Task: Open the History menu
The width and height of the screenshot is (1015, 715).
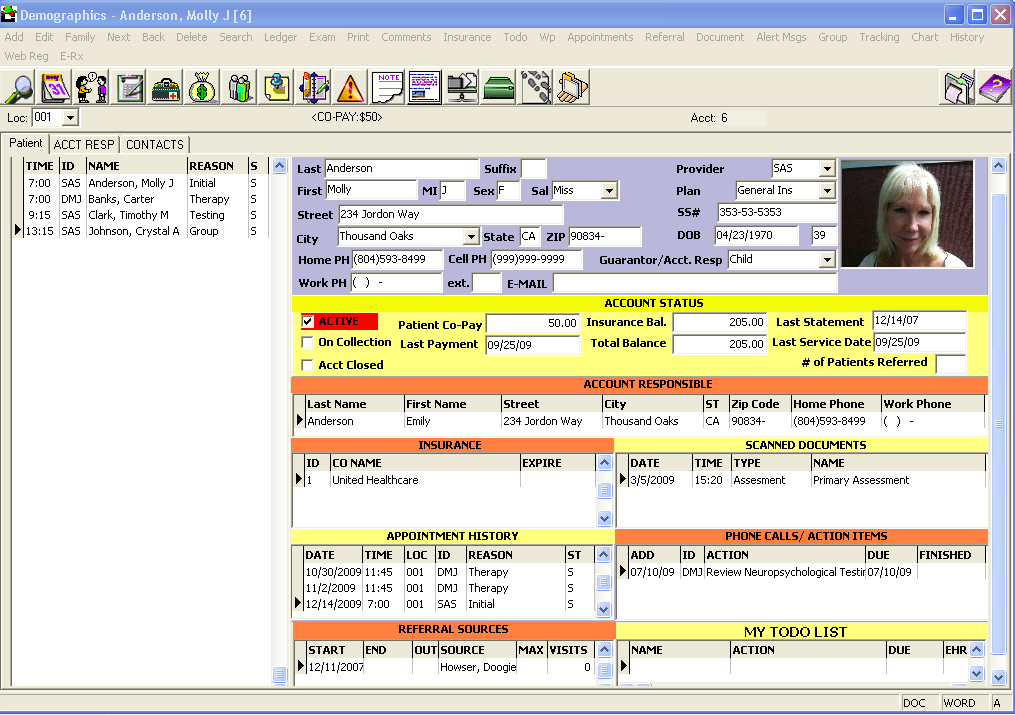Action: click(966, 37)
